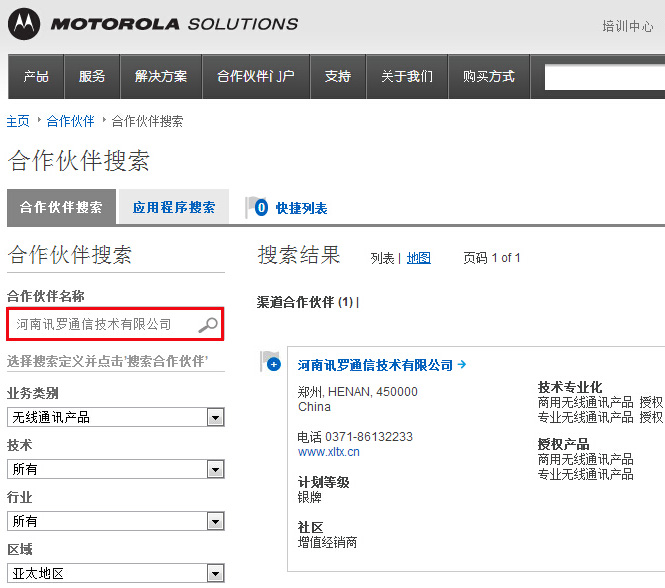665x588 pixels.
Task: Switch to the 应用程序搜索 tab
Action: click(x=174, y=207)
